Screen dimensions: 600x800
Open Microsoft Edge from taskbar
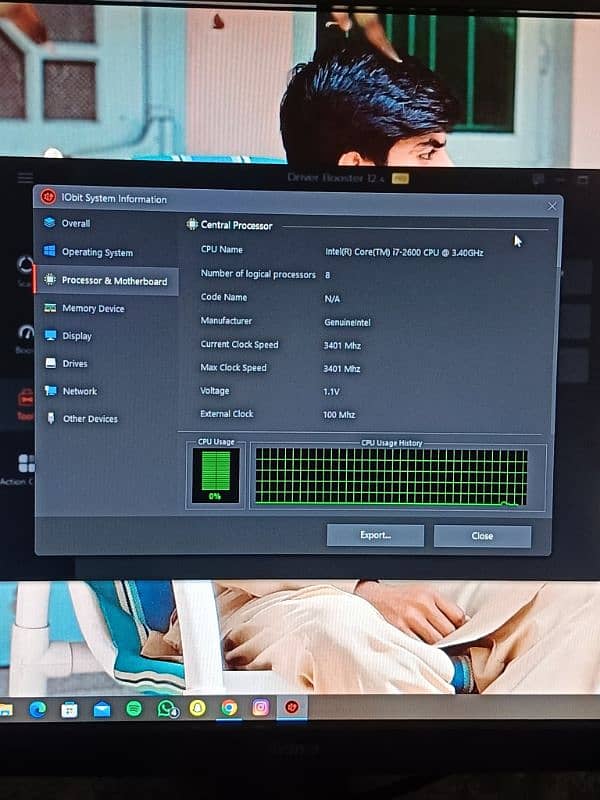point(37,709)
